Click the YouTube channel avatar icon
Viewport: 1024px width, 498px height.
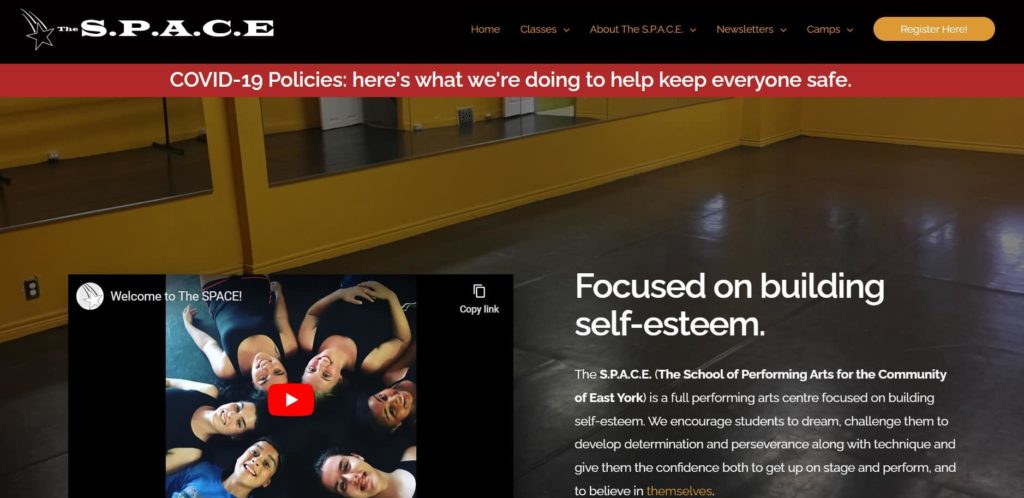(x=90, y=296)
